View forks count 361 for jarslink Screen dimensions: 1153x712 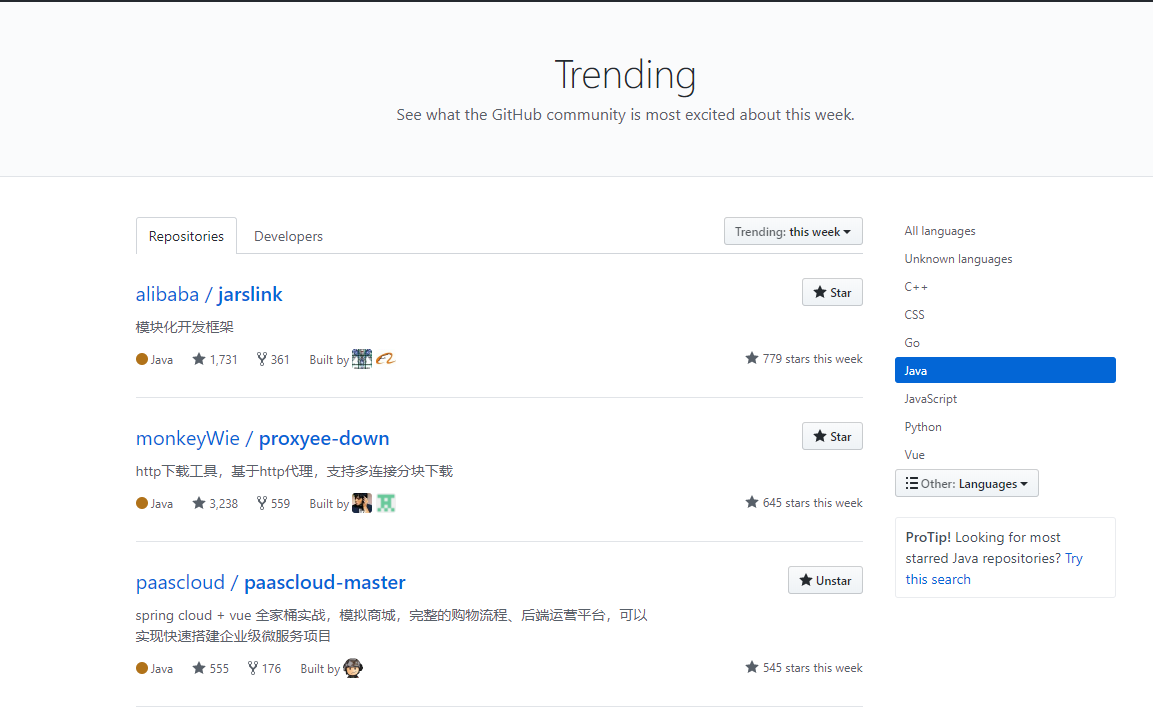[273, 360]
